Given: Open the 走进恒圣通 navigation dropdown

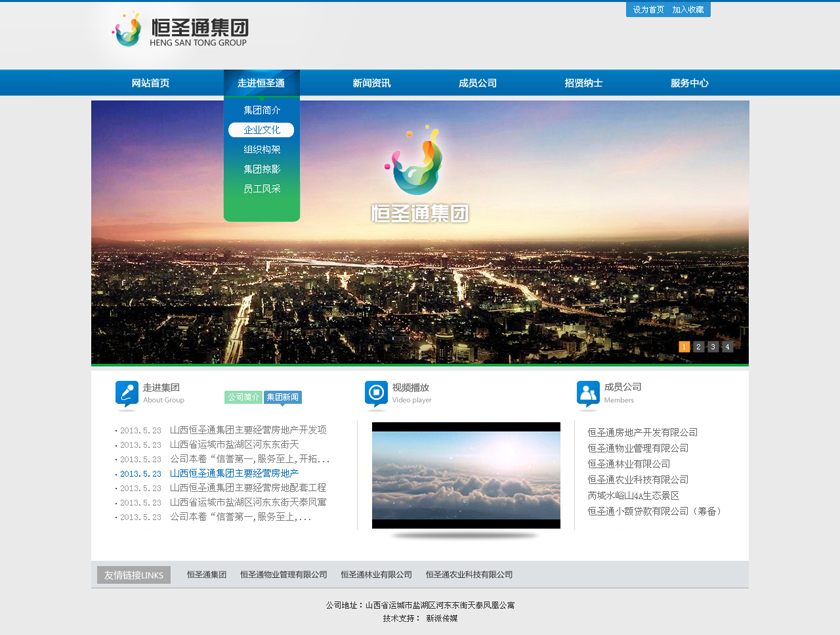Looking at the screenshot, I should point(261,83).
